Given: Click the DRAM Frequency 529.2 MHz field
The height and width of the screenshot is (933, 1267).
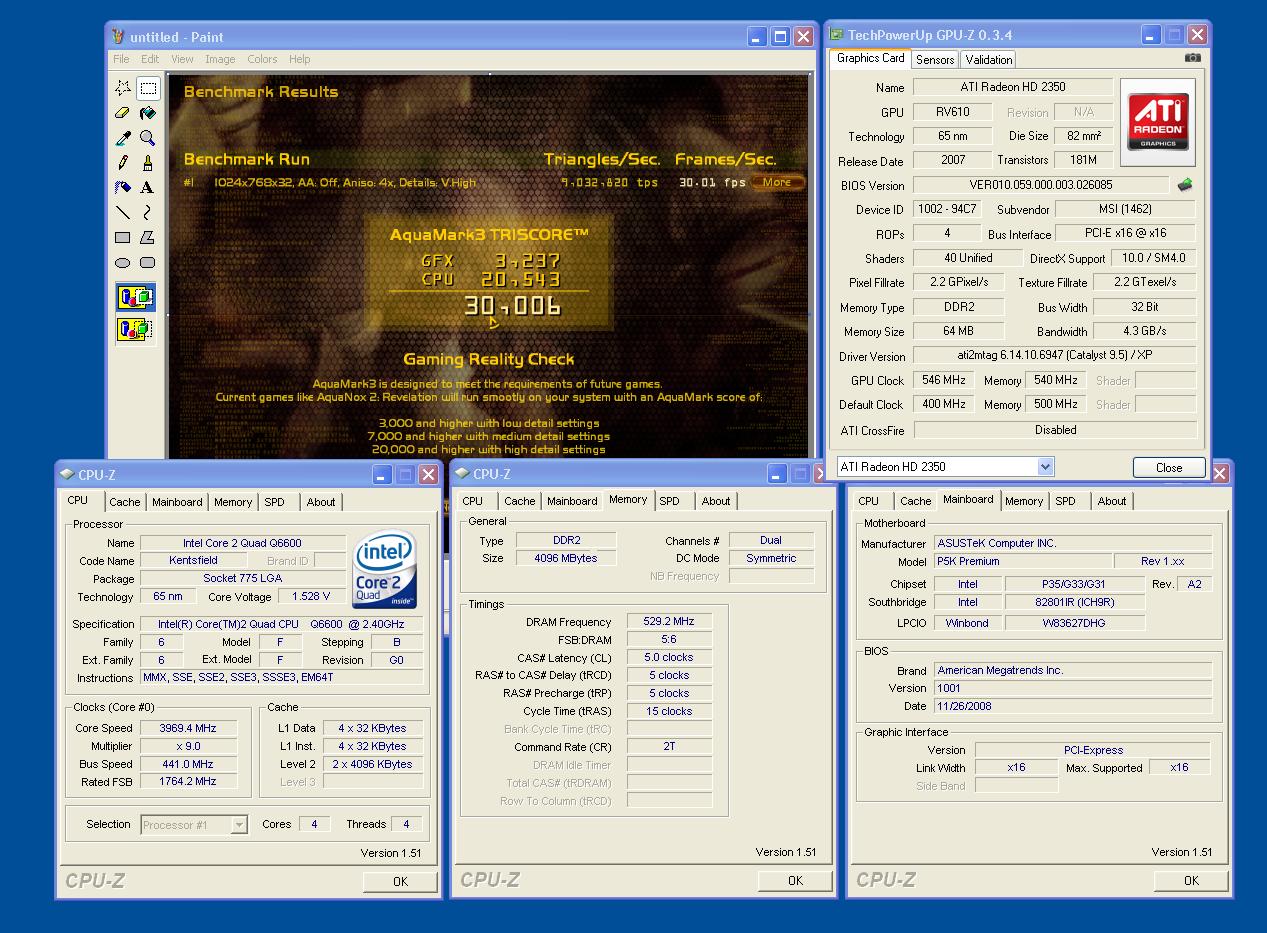Looking at the screenshot, I should pos(669,621).
